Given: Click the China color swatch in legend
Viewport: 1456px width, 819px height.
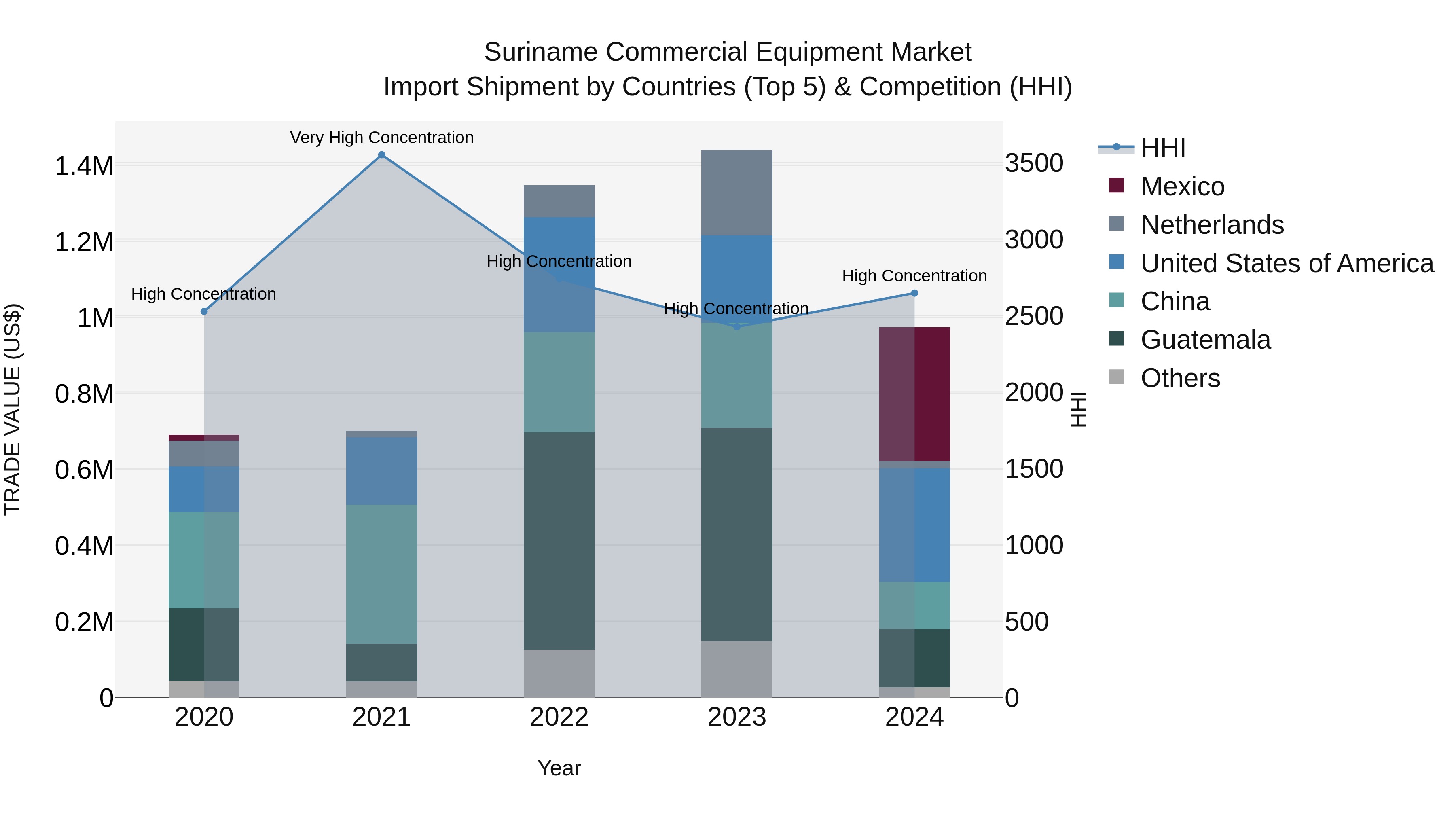Looking at the screenshot, I should click(1116, 300).
